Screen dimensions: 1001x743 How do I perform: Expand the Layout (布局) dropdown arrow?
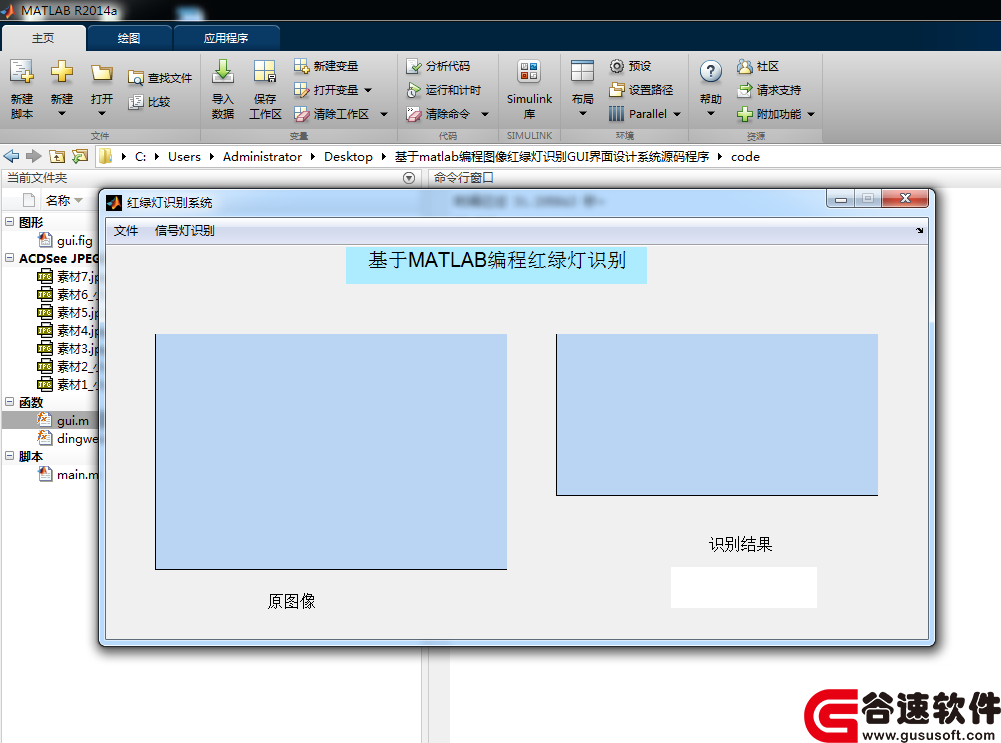[x=582, y=114]
